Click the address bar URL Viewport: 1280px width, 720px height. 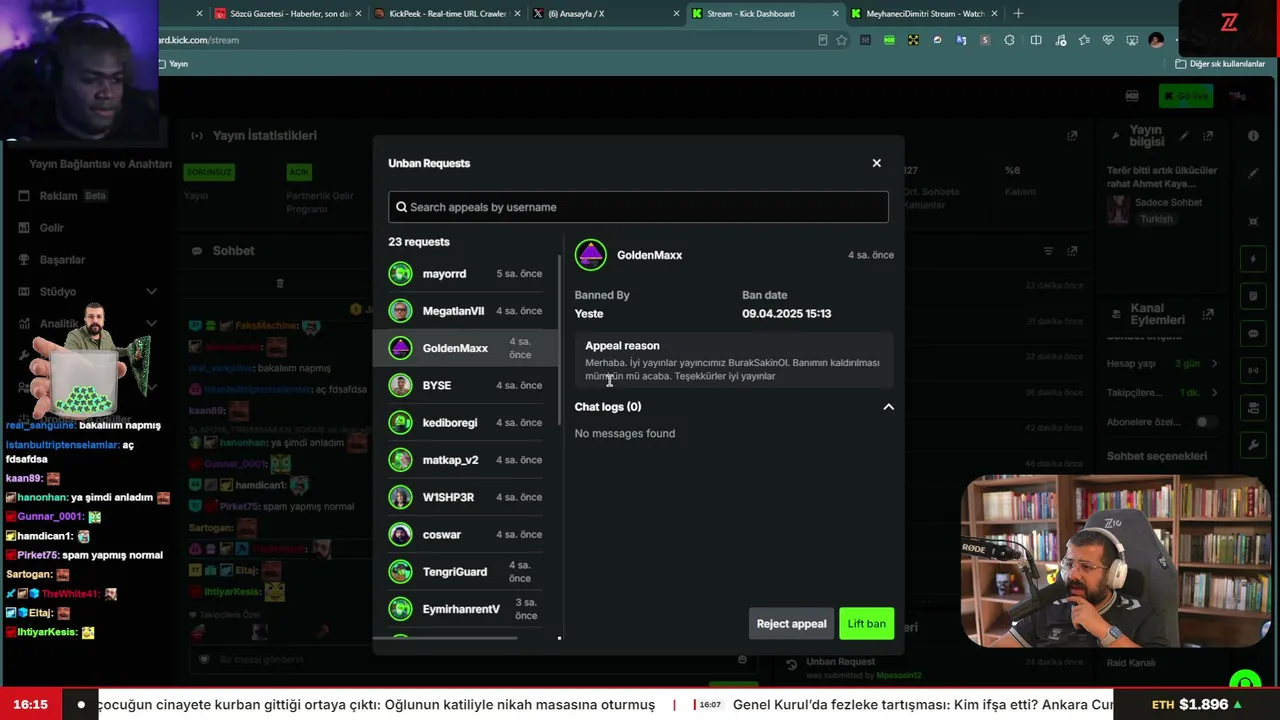[x=199, y=40]
